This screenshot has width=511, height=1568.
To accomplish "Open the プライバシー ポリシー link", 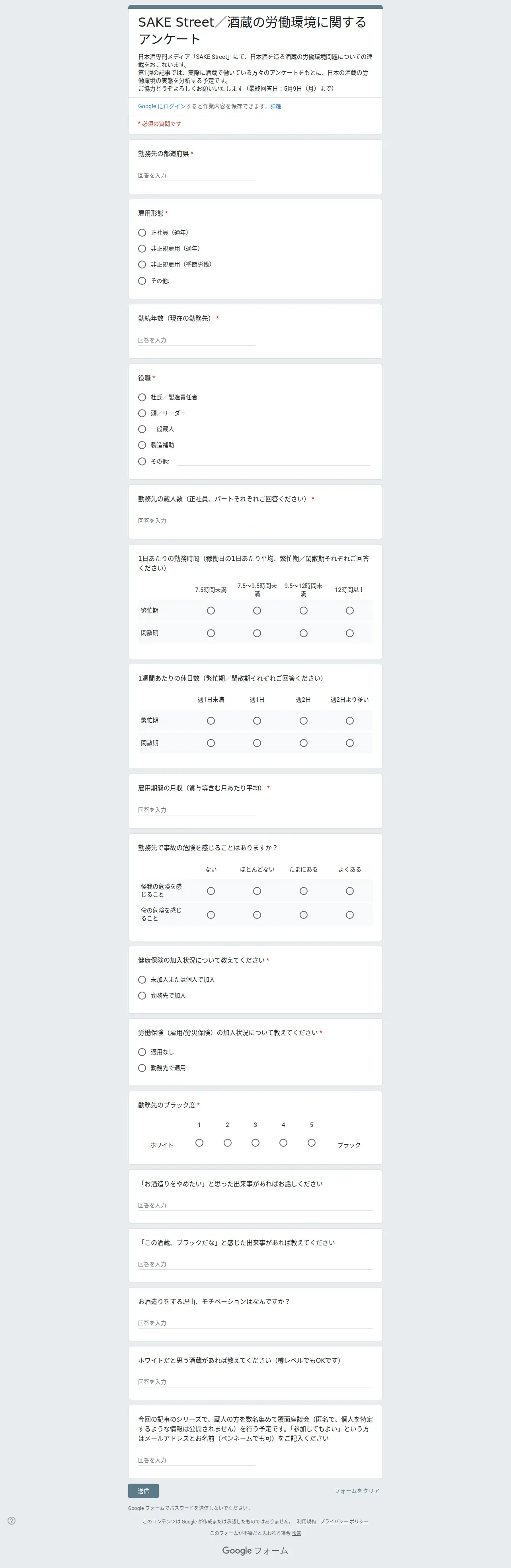I will pos(344,1521).
